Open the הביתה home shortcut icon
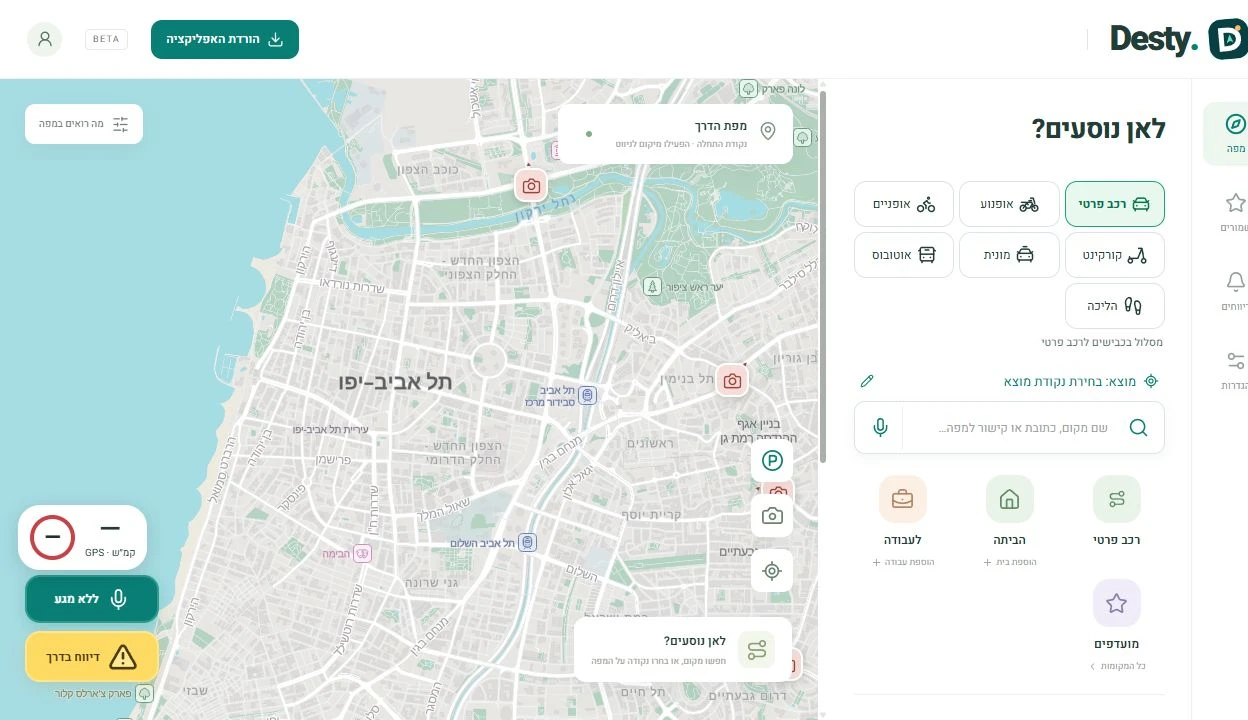The height and width of the screenshot is (720, 1248). pyautogui.click(x=1010, y=499)
